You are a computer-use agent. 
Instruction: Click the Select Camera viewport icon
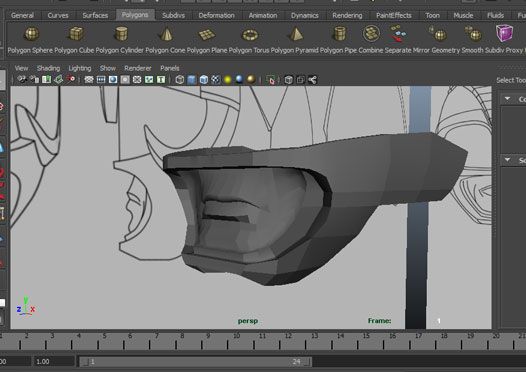click(x=22, y=80)
